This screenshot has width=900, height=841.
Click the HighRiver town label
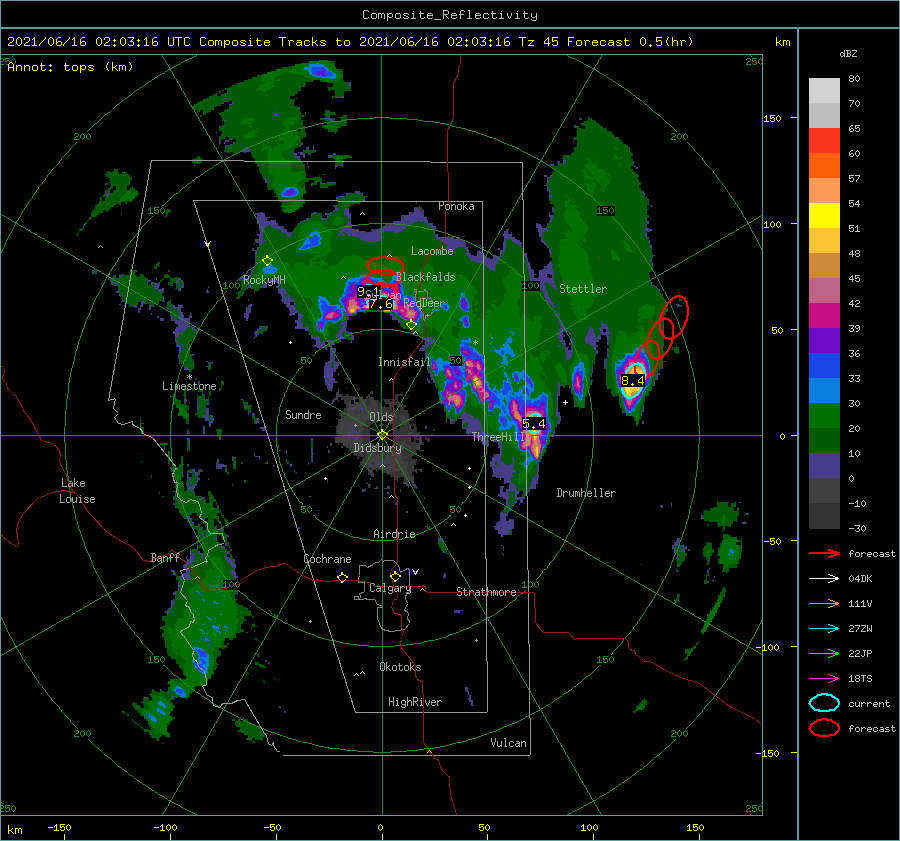point(415,702)
